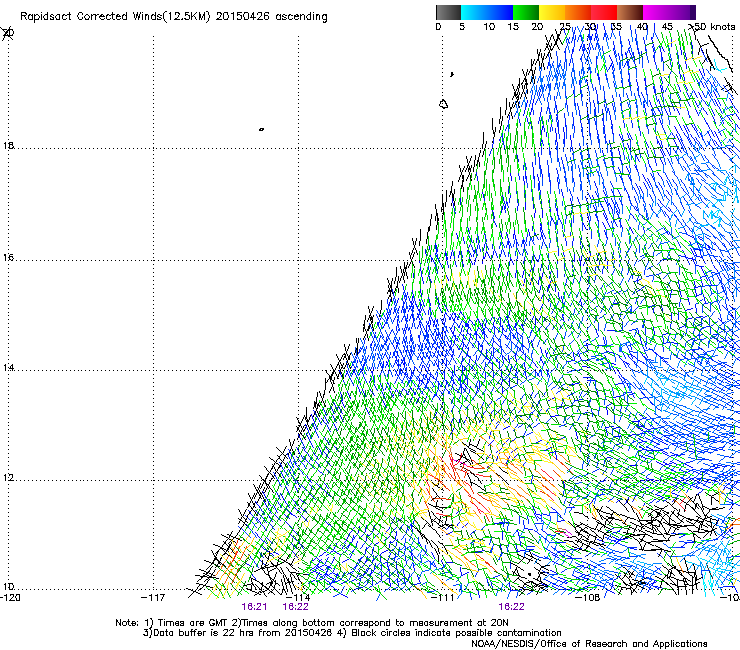This screenshot has width=740, height=650.
Task: Pick the dark blue 10-15 knots legend segment
Action: pos(500,12)
